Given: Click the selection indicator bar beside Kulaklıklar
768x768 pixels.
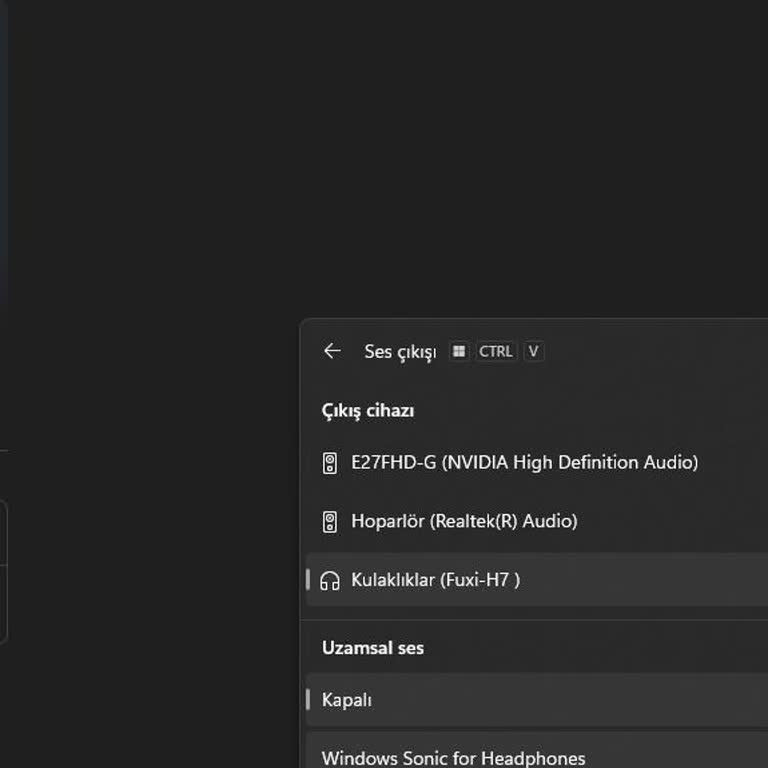Looking at the screenshot, I should pos(308,580).
